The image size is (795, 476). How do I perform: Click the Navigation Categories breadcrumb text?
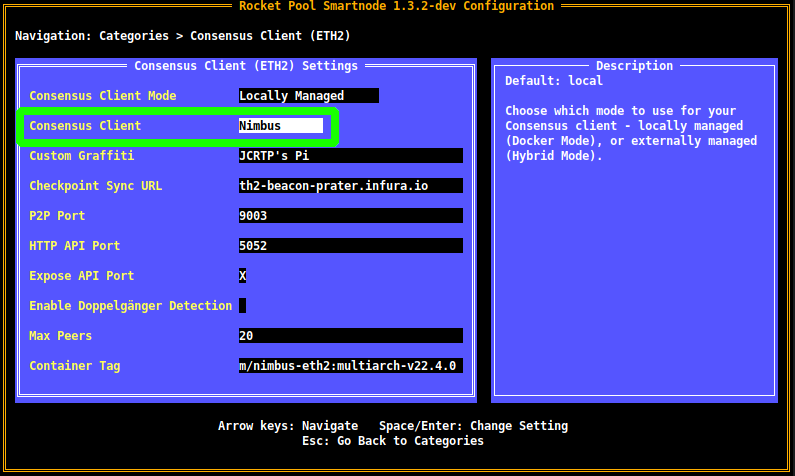182,36
